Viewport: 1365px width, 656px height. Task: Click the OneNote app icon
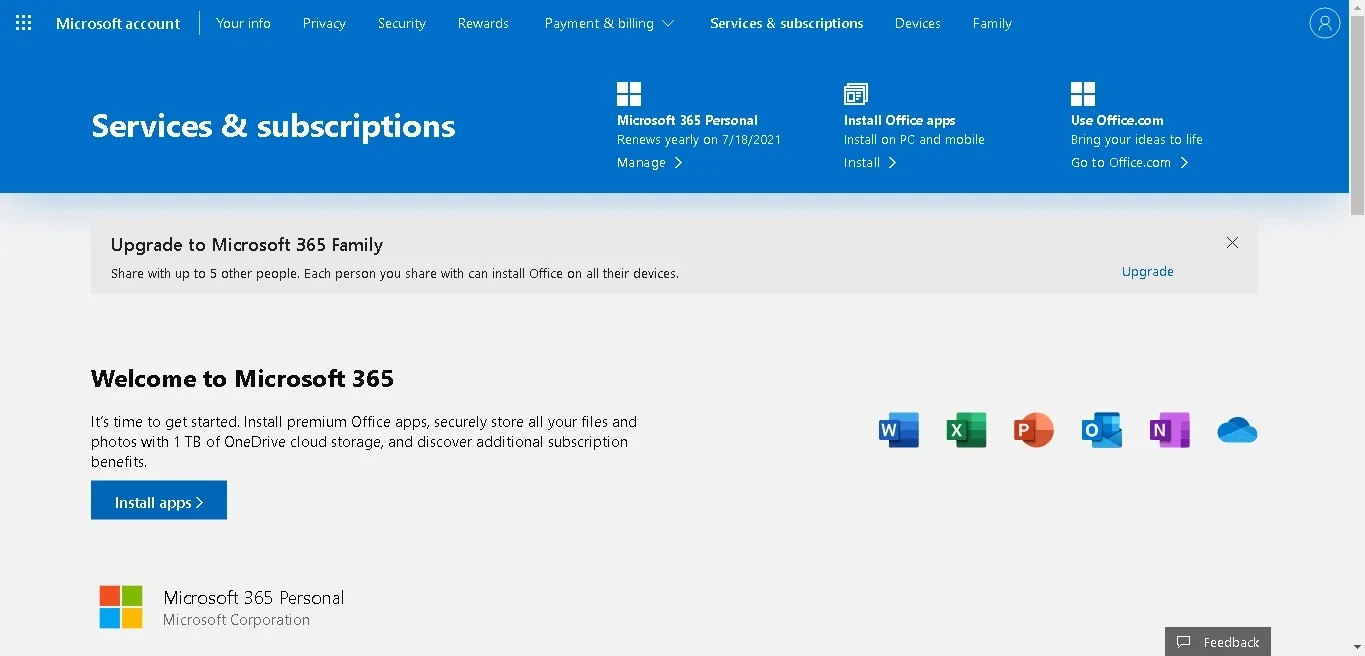click(1170, 430)
